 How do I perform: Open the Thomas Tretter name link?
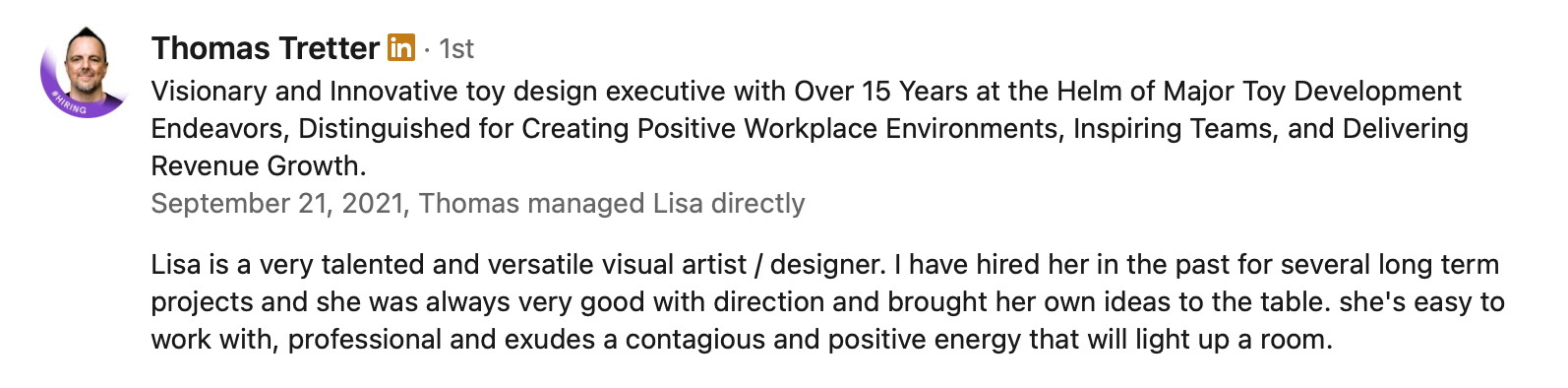coord(266,47)
